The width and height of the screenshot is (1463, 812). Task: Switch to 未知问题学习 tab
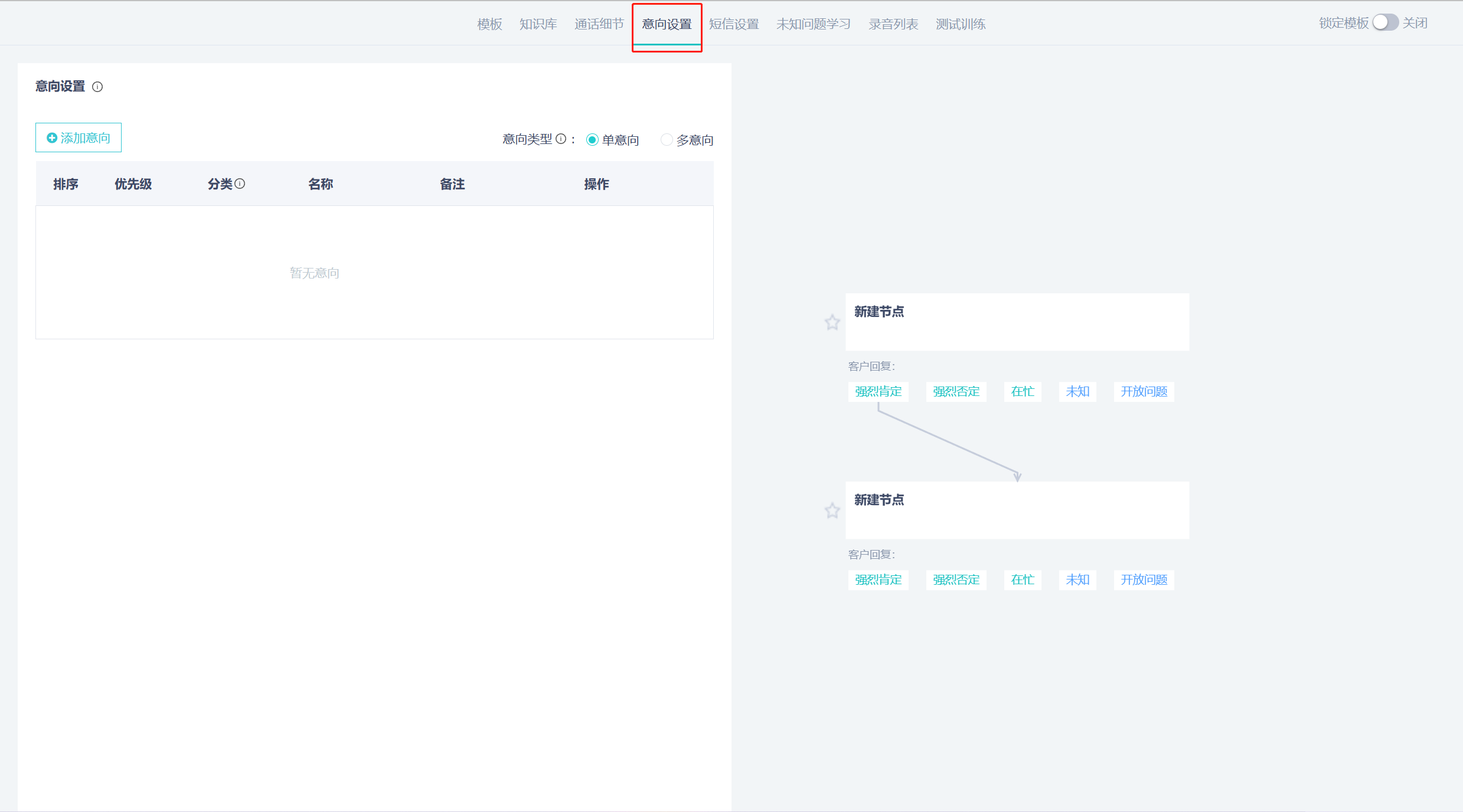tap(814, 24)
